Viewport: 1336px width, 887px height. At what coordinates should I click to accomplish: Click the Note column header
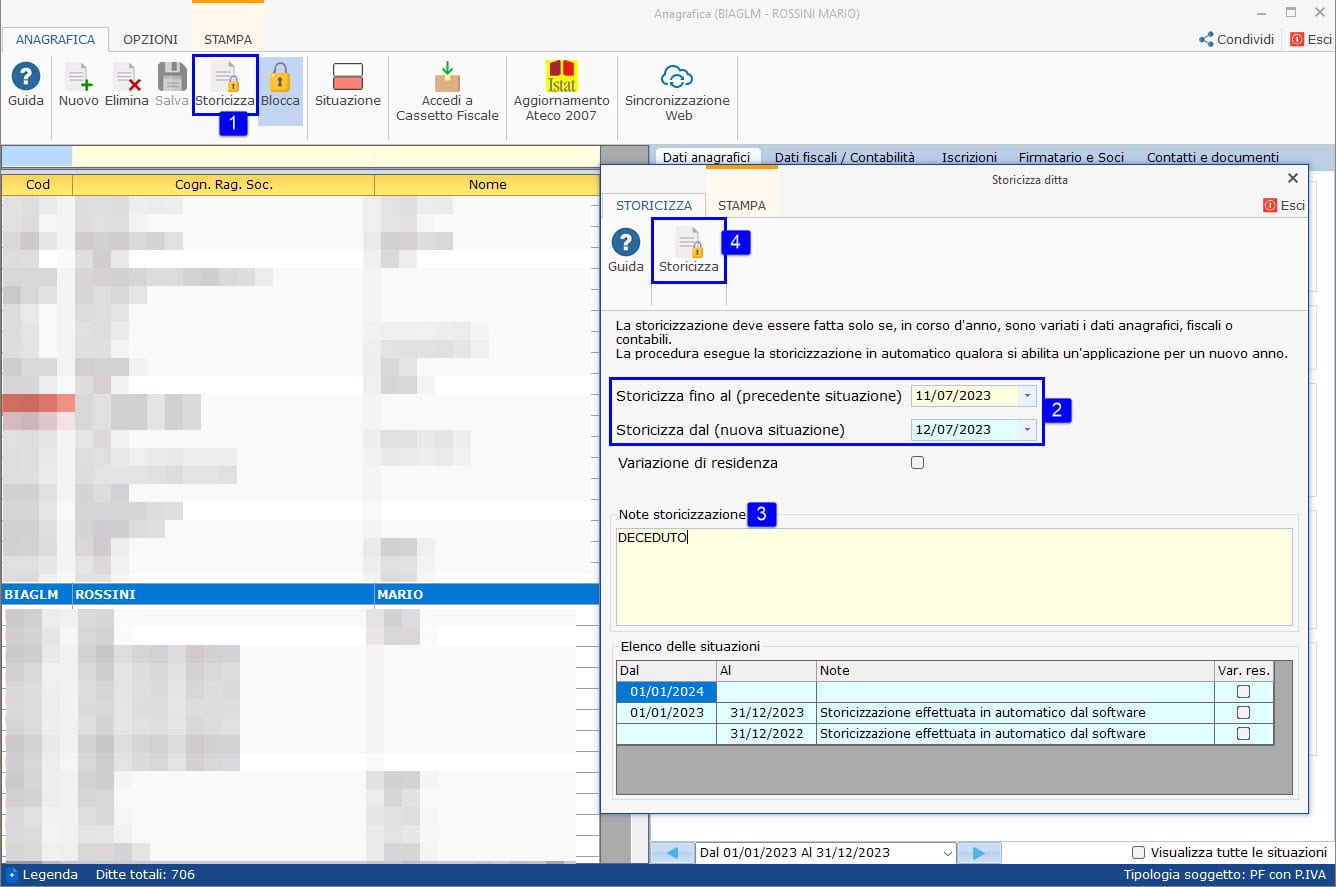tap(1015, 671)
